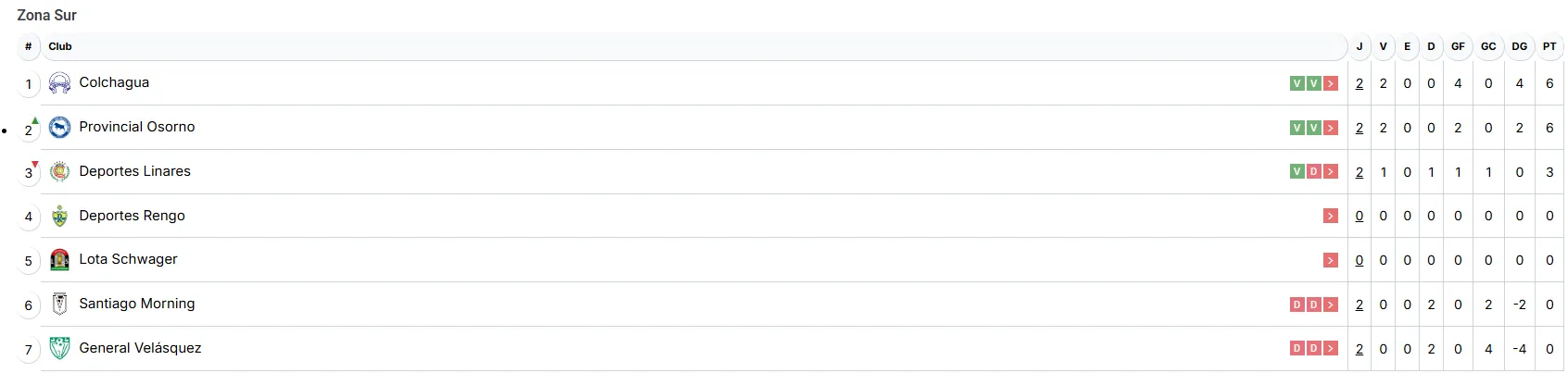Click Provincial Osorno's first green V badge
Viewport: 1568px width, 373px height.
click(x=1297, y=128)
